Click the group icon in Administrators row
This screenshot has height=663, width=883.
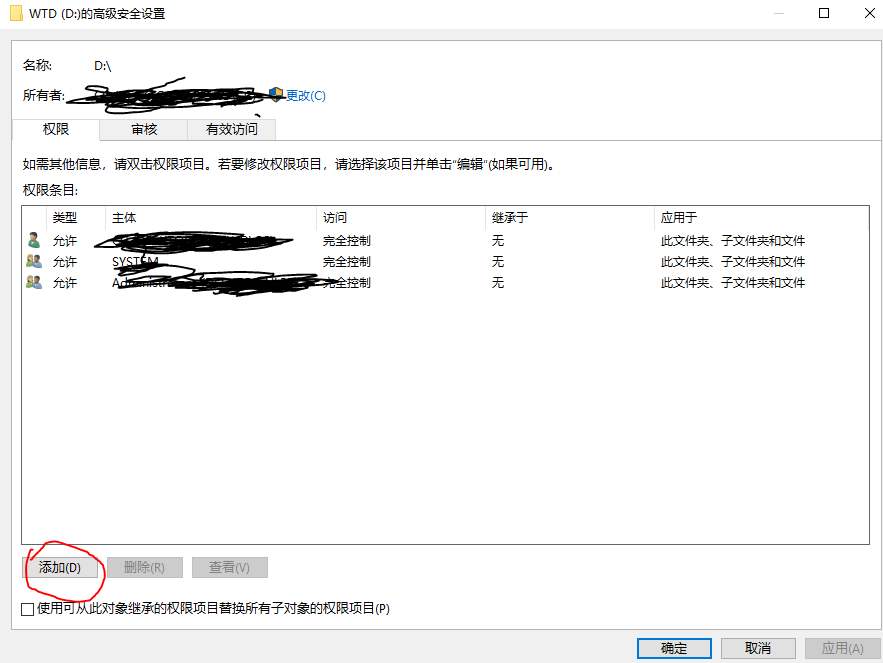[34, 282]
